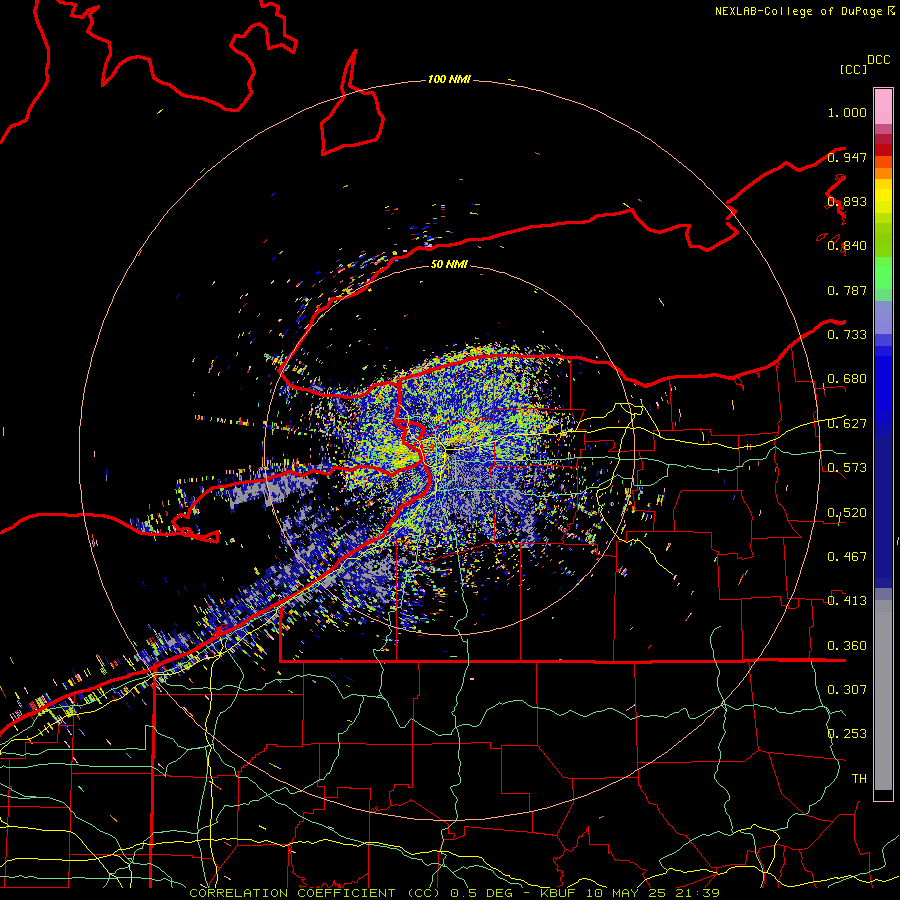Click the 0.467 scale value
The height and width of the screenshot is (900, 900).
click(847, 557)
